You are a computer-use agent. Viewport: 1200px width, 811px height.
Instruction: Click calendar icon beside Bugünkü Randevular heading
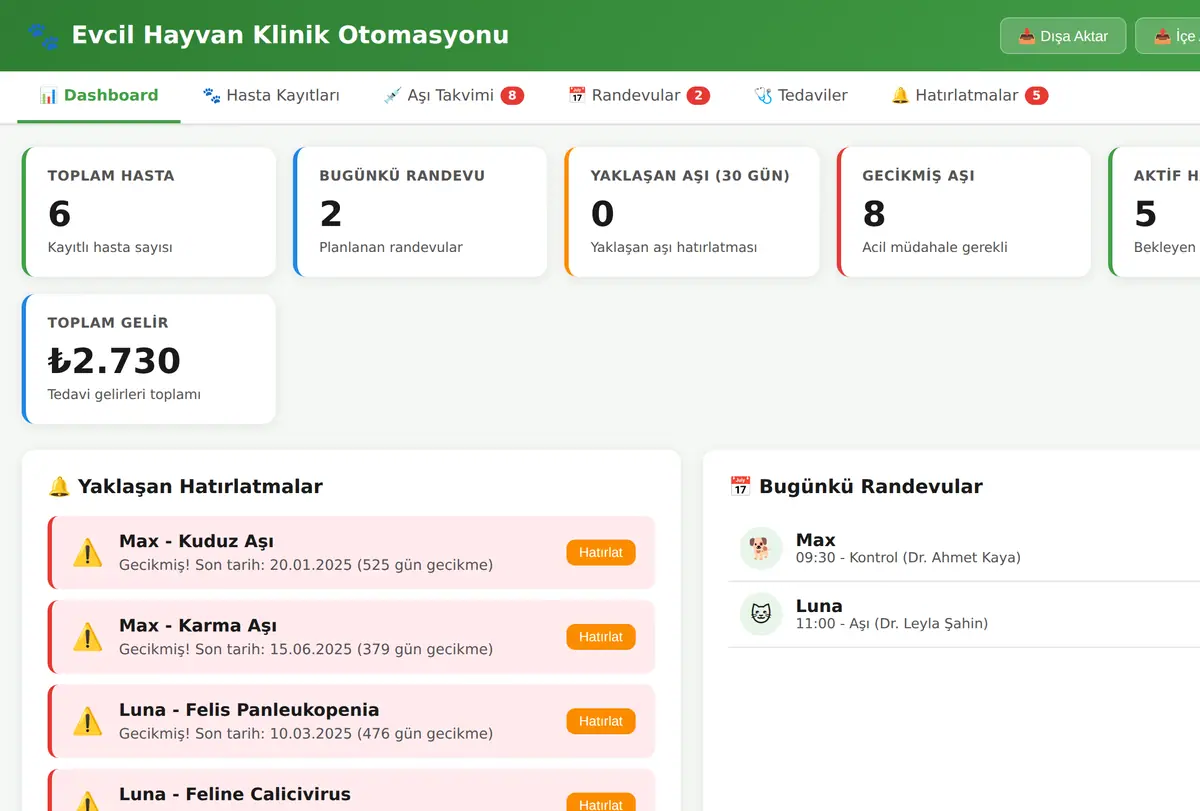pyautogui.click(x=740, y=487)
